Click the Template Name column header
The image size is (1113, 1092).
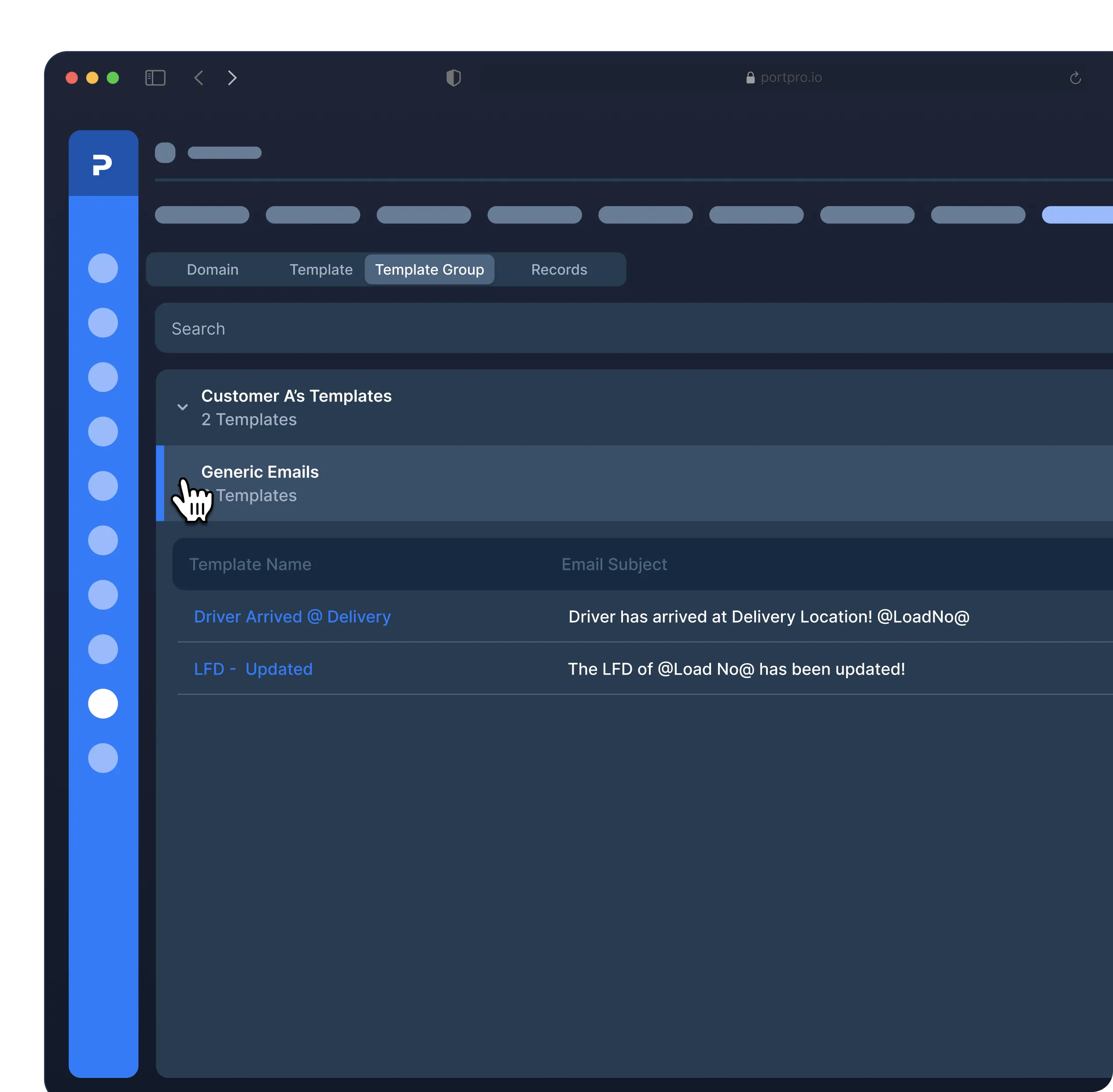(250, 564)
